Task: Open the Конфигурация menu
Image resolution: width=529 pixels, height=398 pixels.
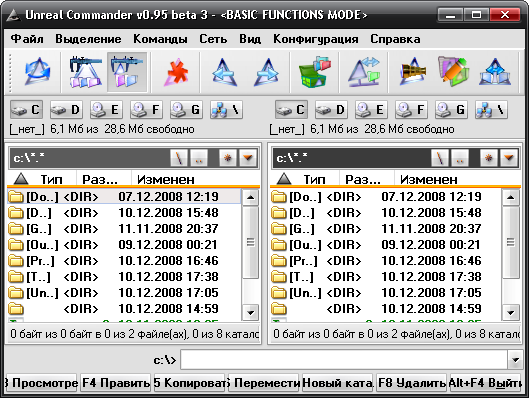Action: click(316, 39)
